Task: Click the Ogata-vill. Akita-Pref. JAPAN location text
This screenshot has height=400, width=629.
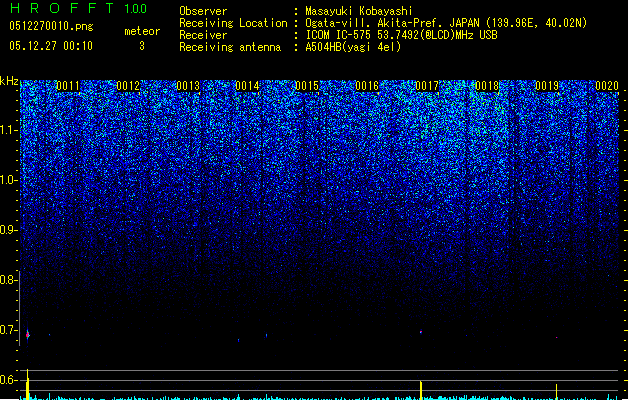Action: (x=446, y=23)
